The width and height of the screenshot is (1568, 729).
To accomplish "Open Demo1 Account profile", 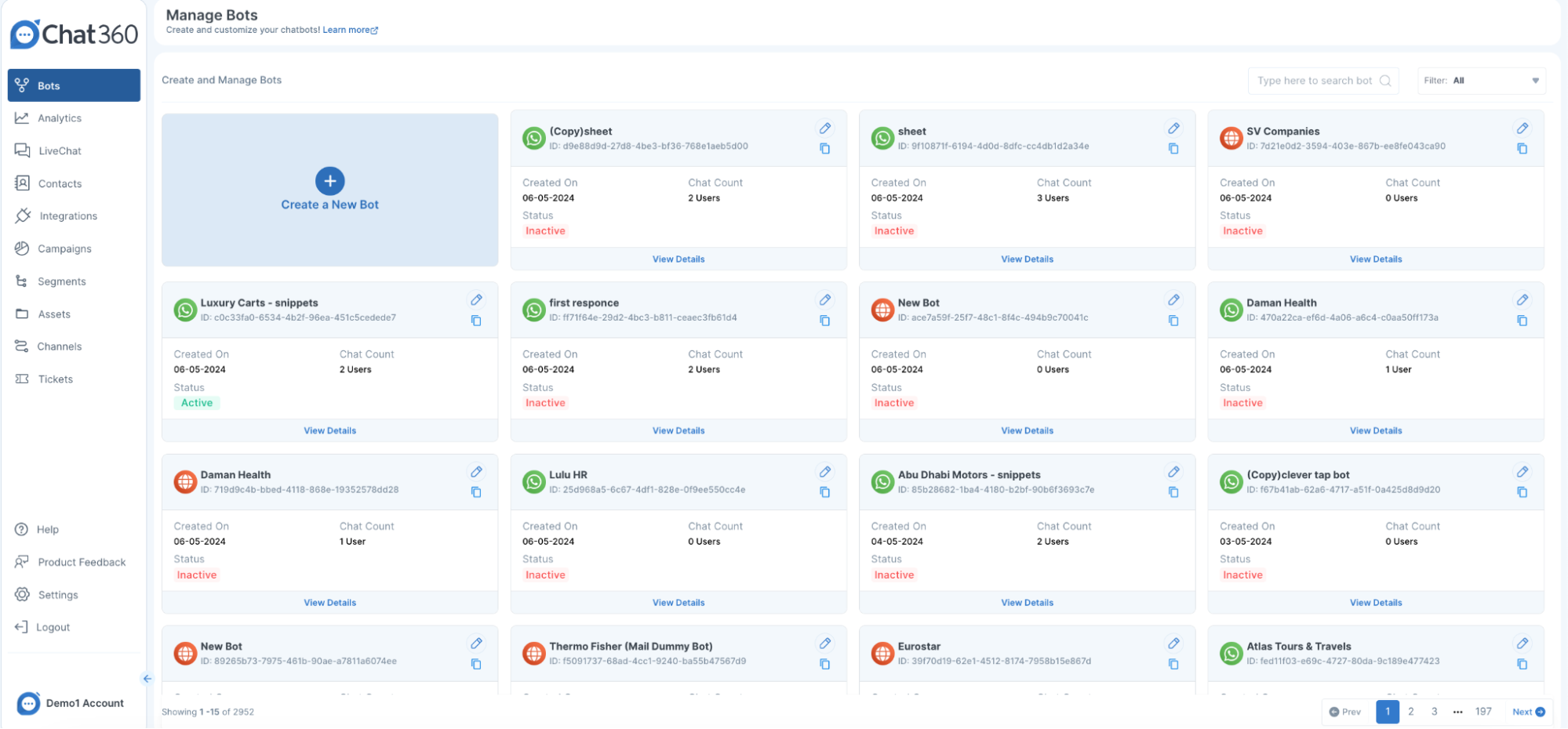I will coord(71,703).
